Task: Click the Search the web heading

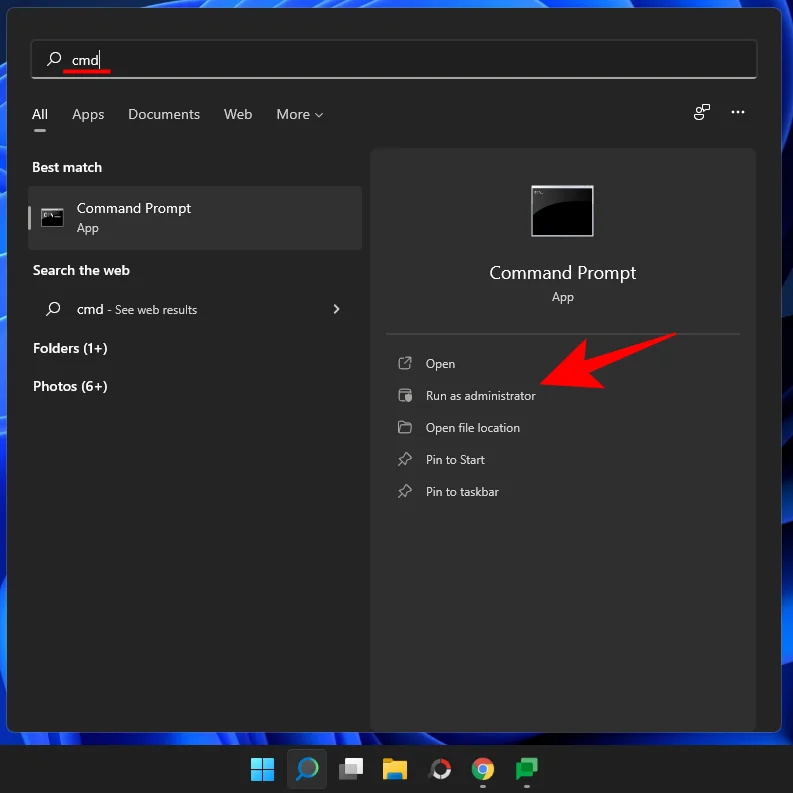Action: 81,271
